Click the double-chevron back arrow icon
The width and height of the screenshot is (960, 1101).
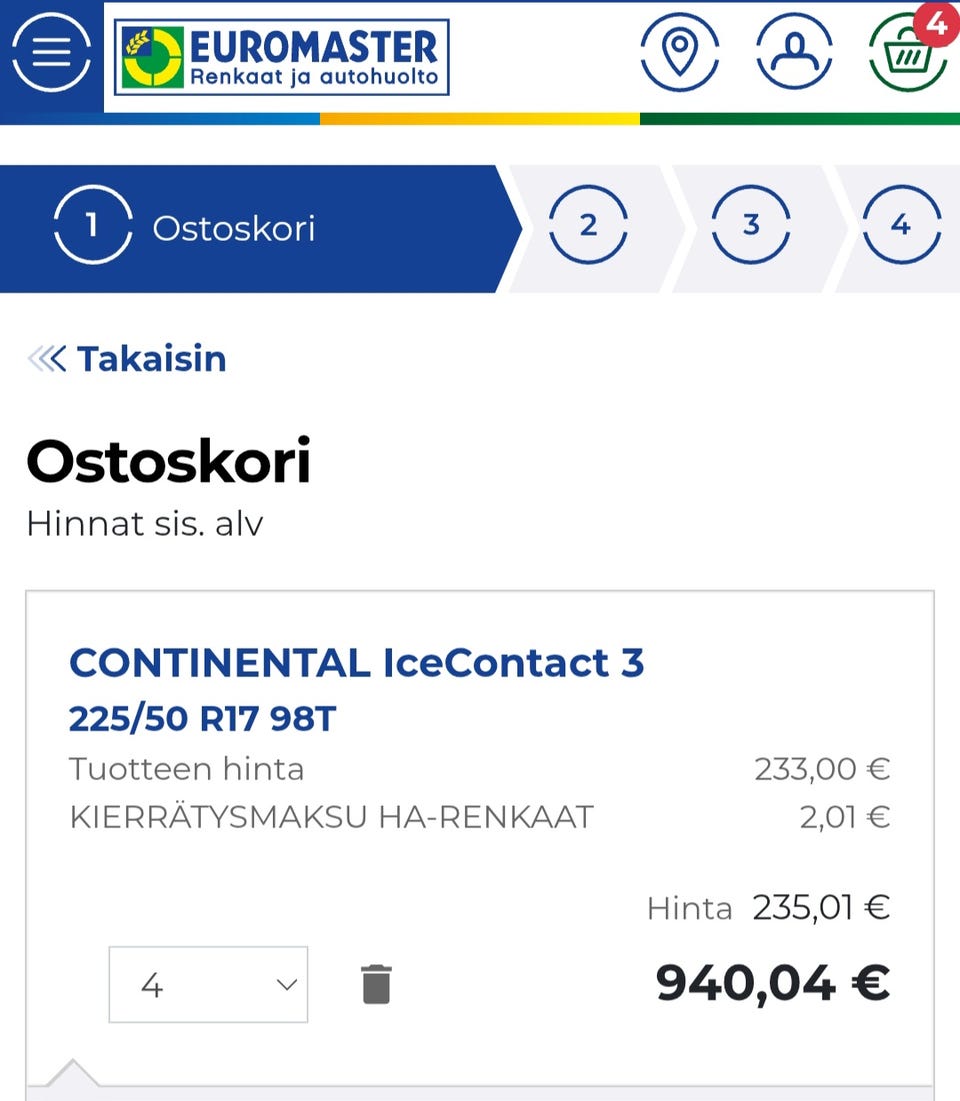pos(47,358)
